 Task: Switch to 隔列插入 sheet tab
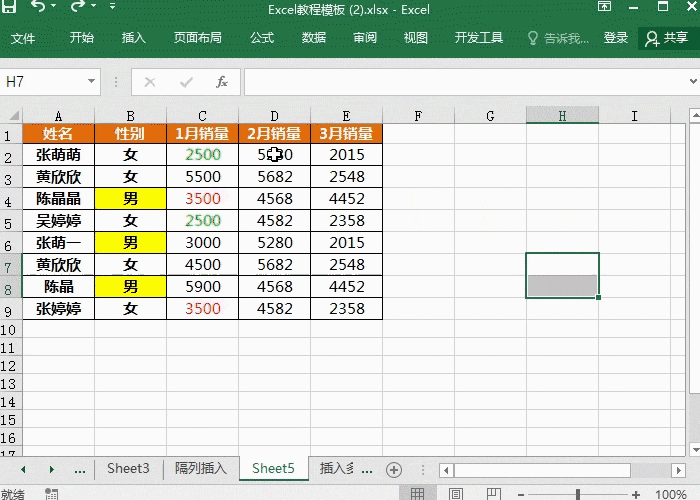point(200,468)
